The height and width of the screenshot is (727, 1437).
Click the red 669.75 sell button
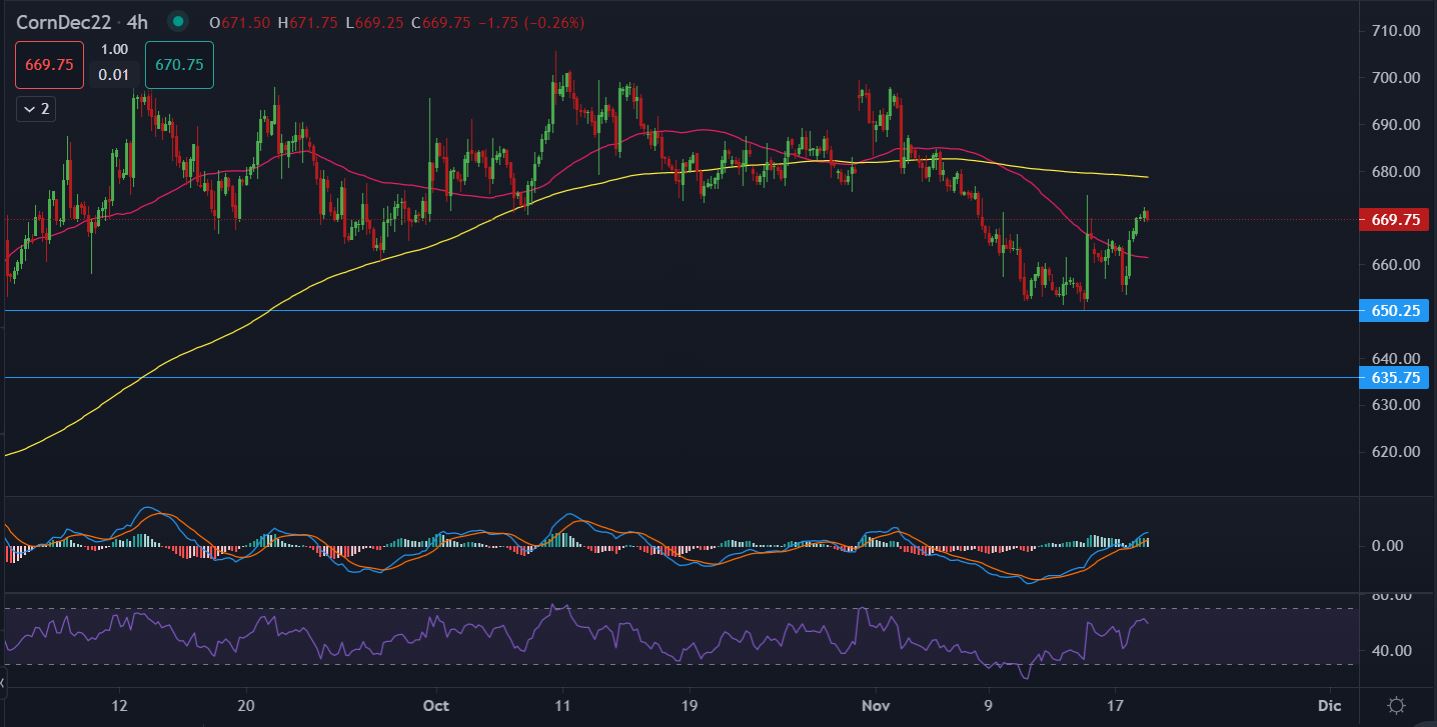49,64
